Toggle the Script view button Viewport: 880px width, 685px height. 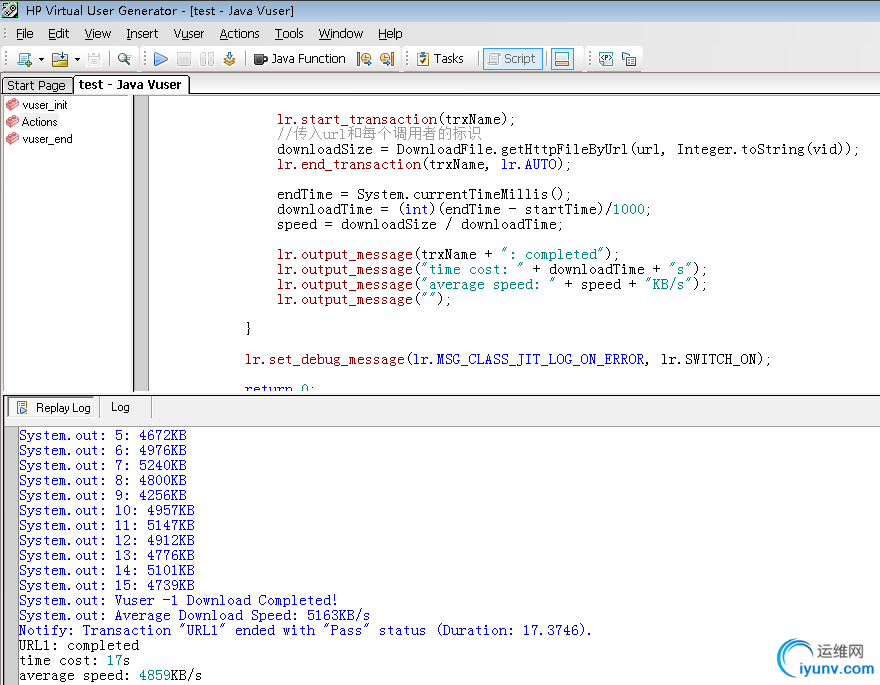tap(512, 59)
